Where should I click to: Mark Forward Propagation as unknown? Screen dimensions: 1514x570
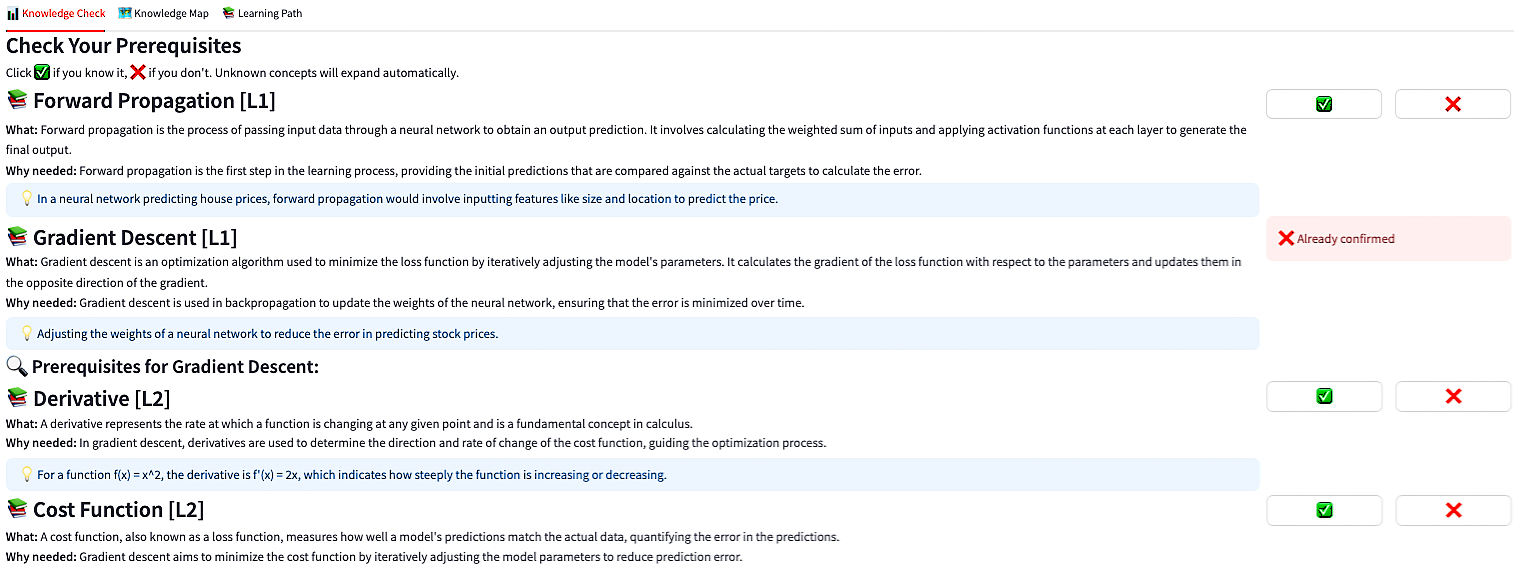pos(1452,104)
